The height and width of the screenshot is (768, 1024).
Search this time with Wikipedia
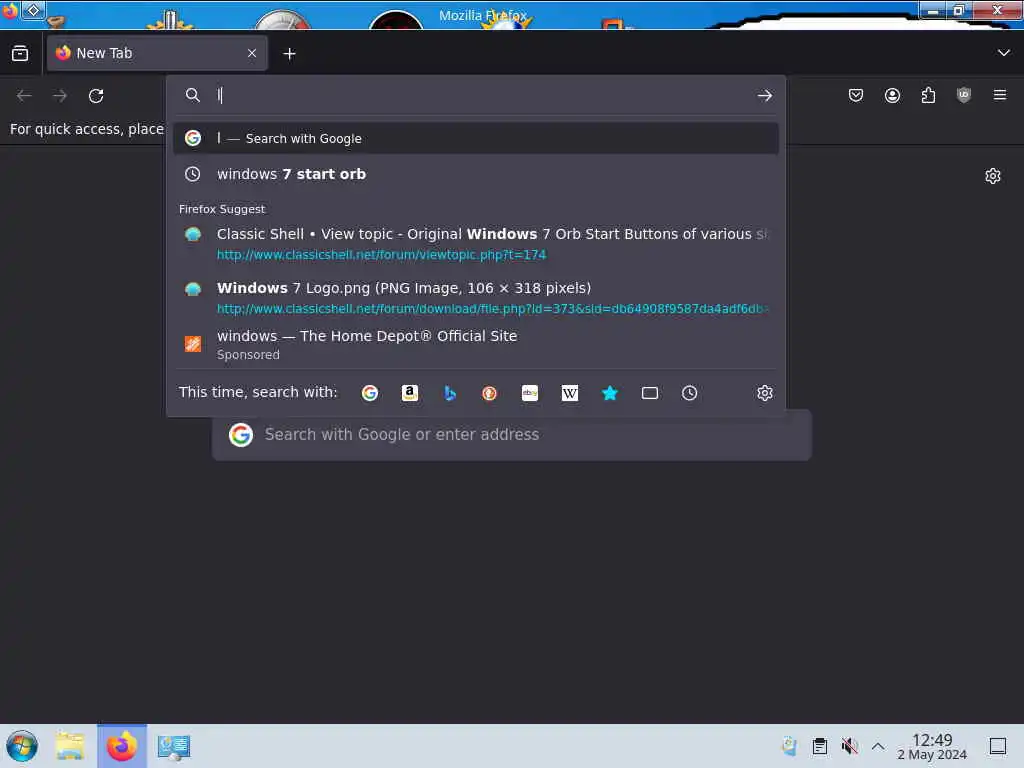click(x=569, y=393)
